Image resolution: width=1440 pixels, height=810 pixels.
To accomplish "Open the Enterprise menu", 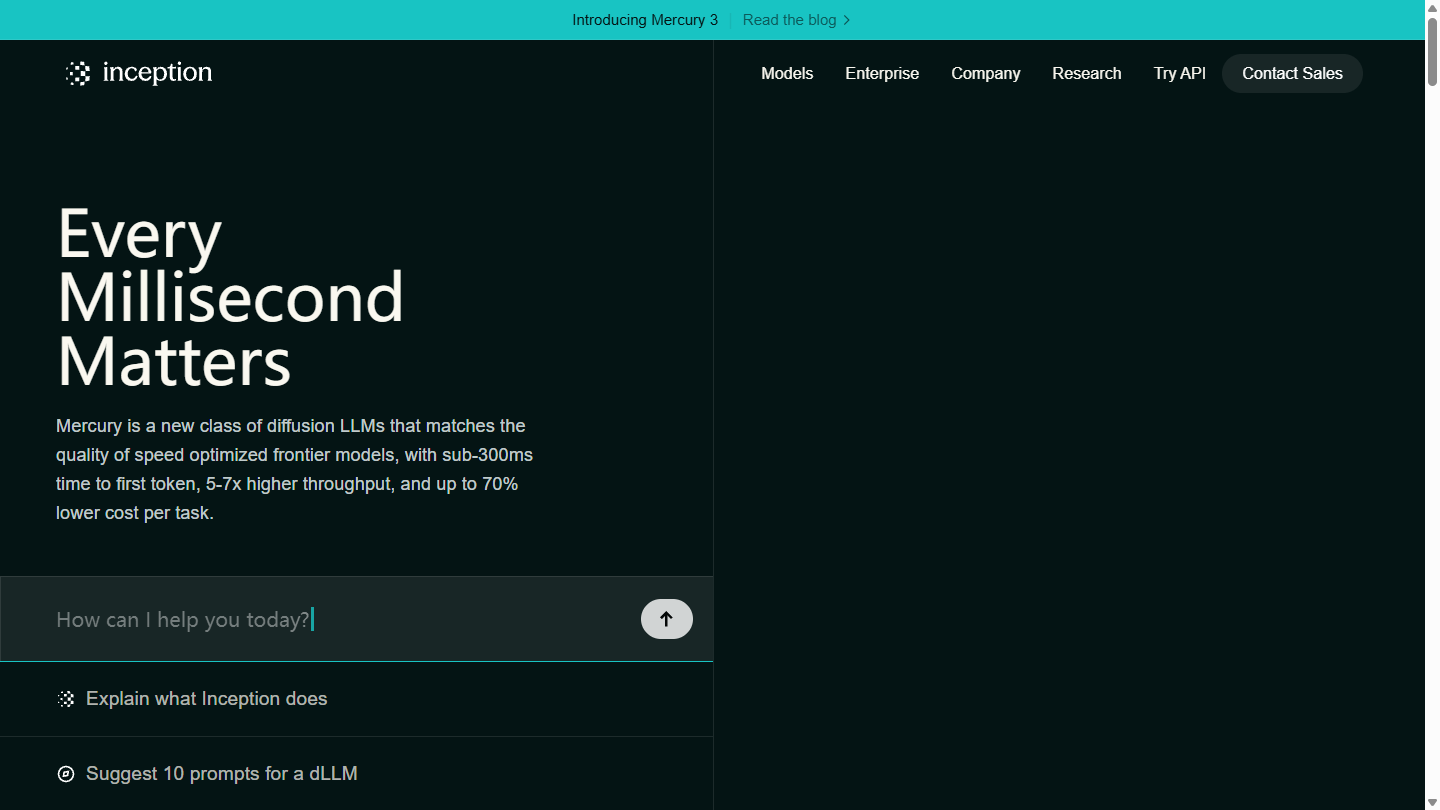I will (882, 73).
